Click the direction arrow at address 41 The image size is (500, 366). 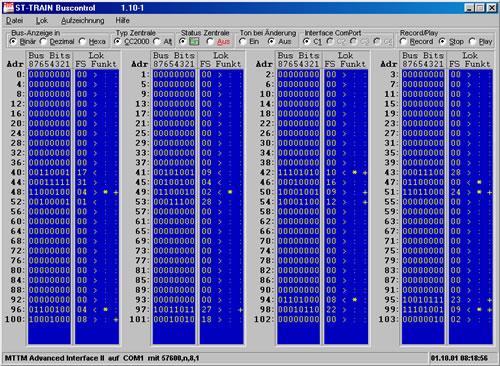click(x=220, y=172)
